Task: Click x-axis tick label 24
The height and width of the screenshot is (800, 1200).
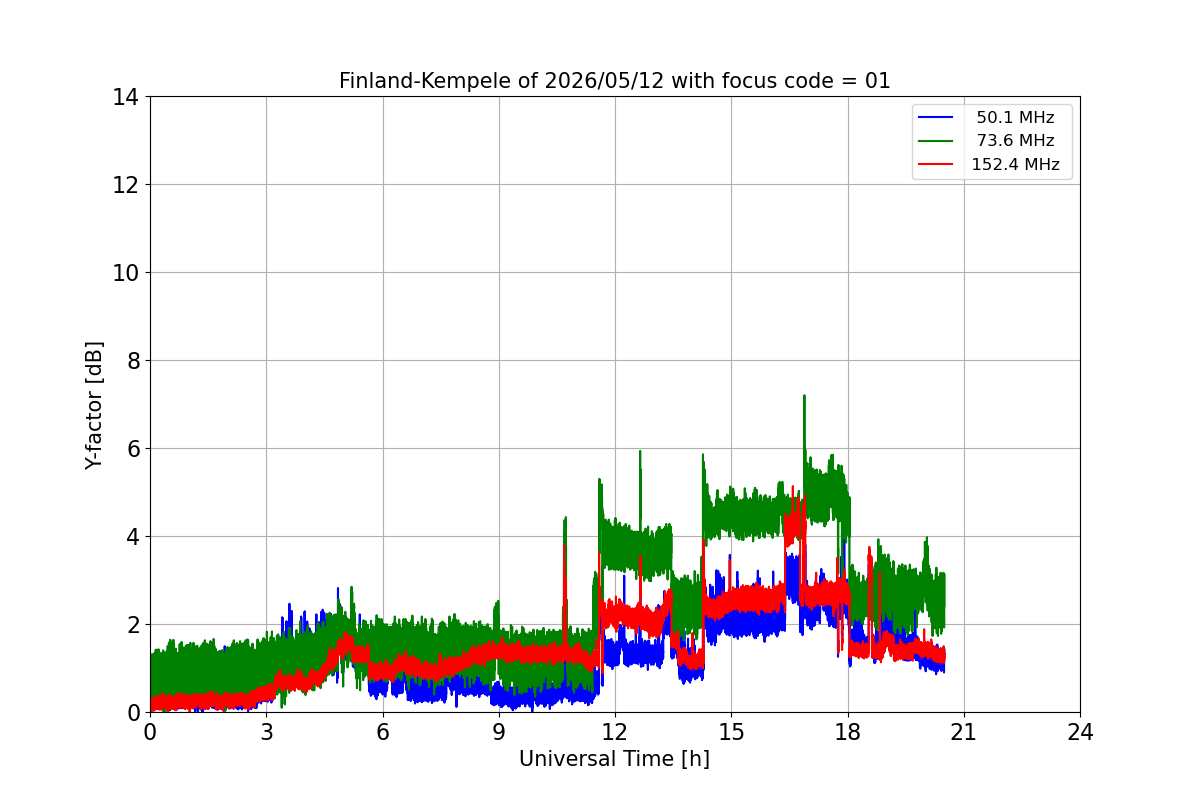Action: 1080,731
